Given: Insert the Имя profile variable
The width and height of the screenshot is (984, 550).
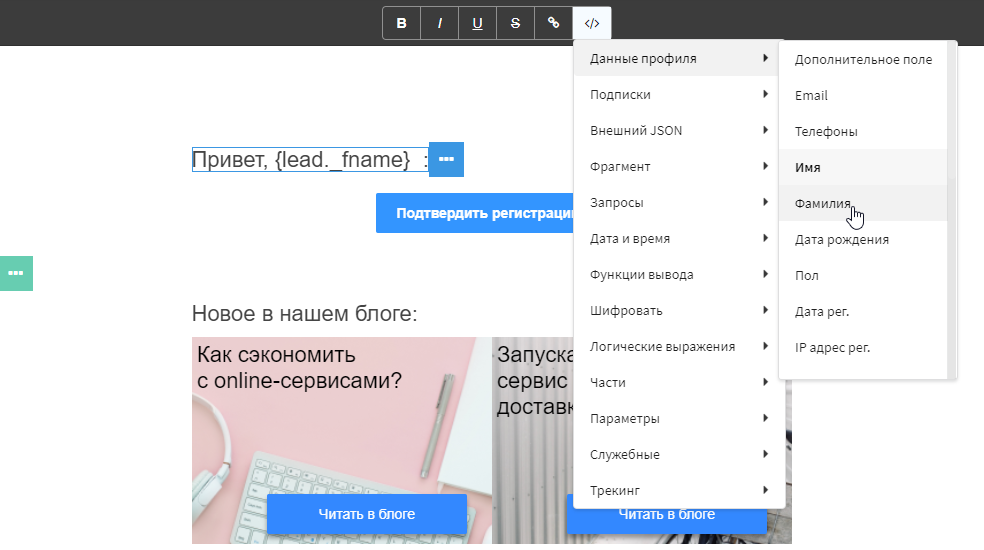Looking at the screenshot, I should point(863,168).
